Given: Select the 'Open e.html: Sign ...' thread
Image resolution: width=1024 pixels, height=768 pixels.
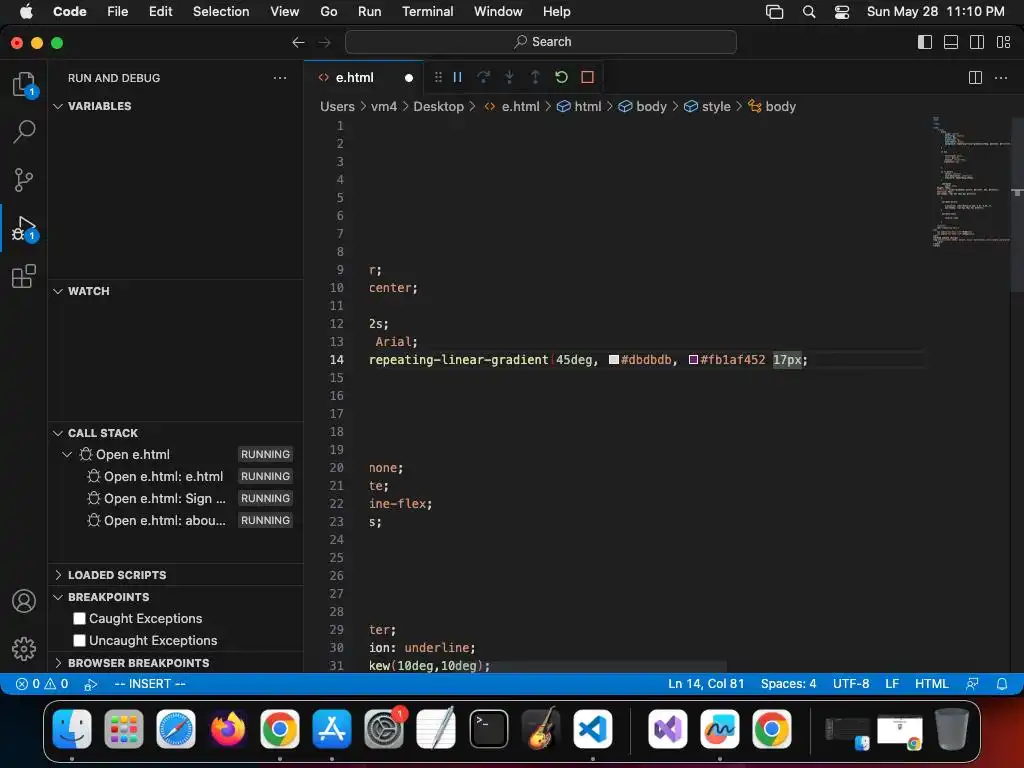Looking at the screenshot, I should click(x=175, y=499).
